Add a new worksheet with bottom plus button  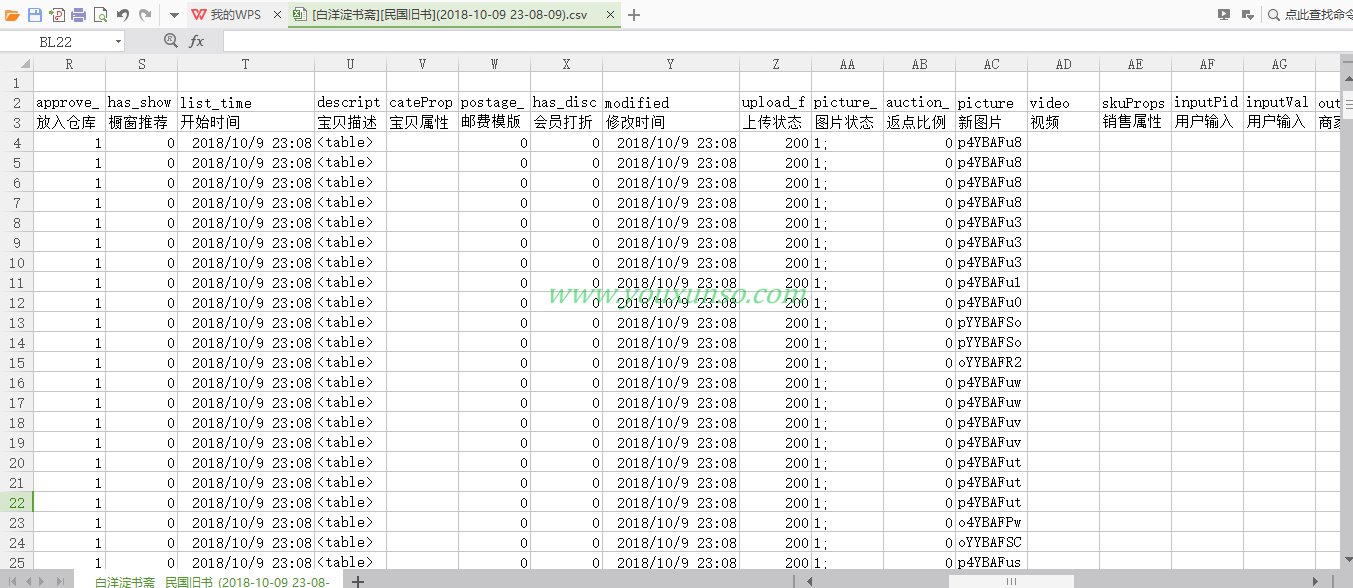(358, 581)
